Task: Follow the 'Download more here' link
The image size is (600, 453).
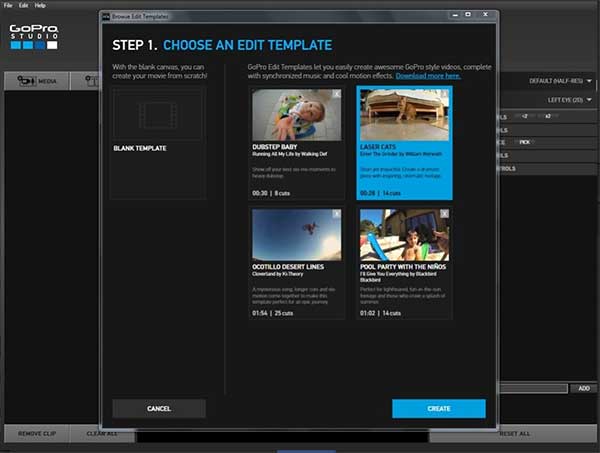Action: 428,76
